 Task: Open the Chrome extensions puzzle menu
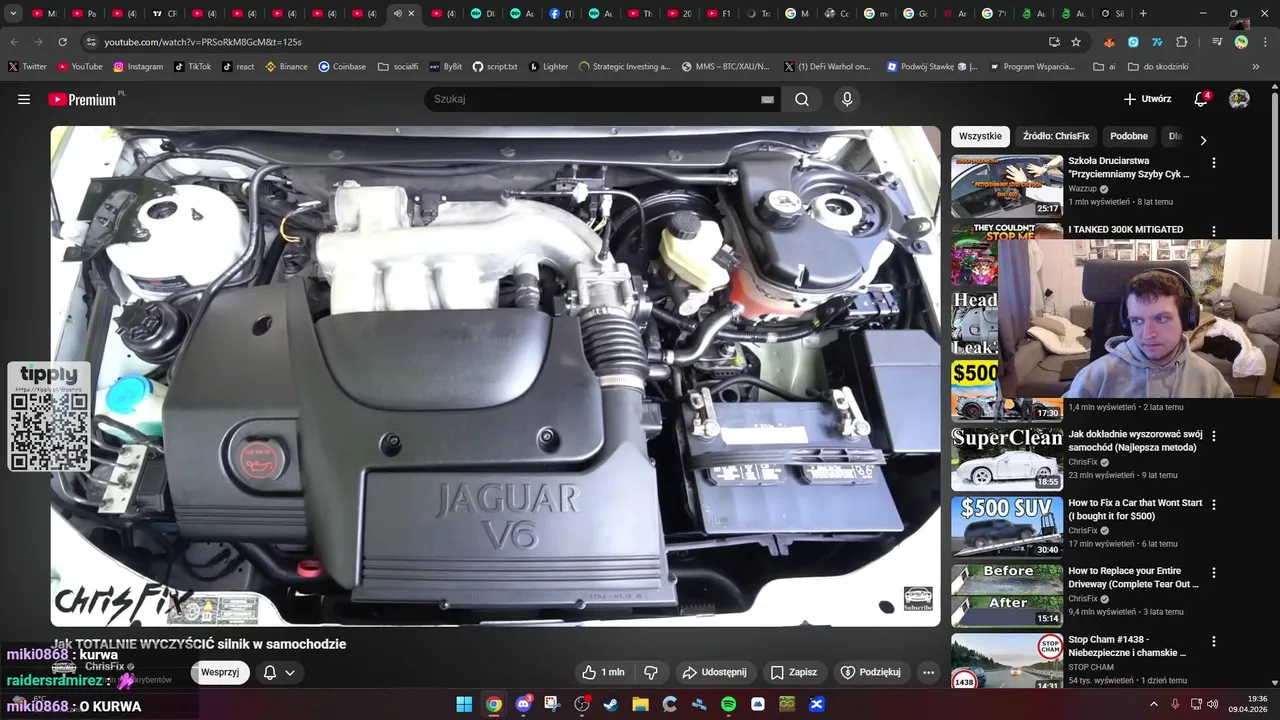tap(1181, 42)
